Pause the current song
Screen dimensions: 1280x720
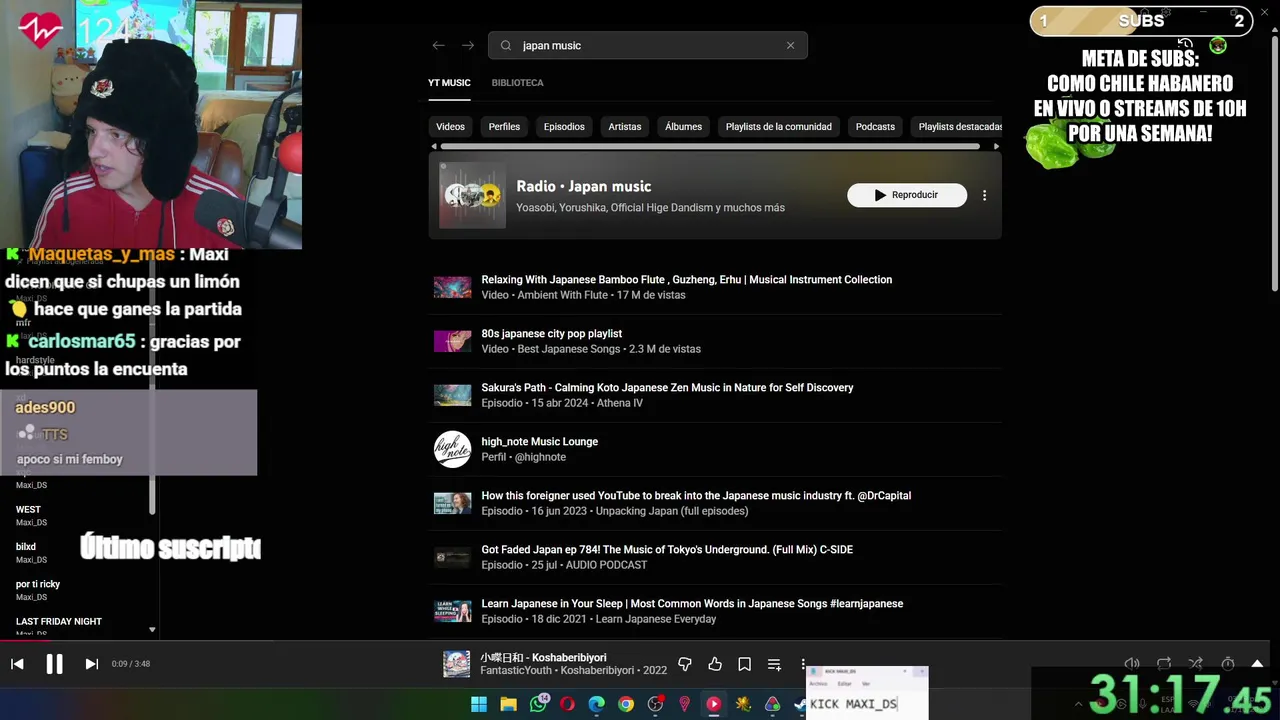coord(54,664)
